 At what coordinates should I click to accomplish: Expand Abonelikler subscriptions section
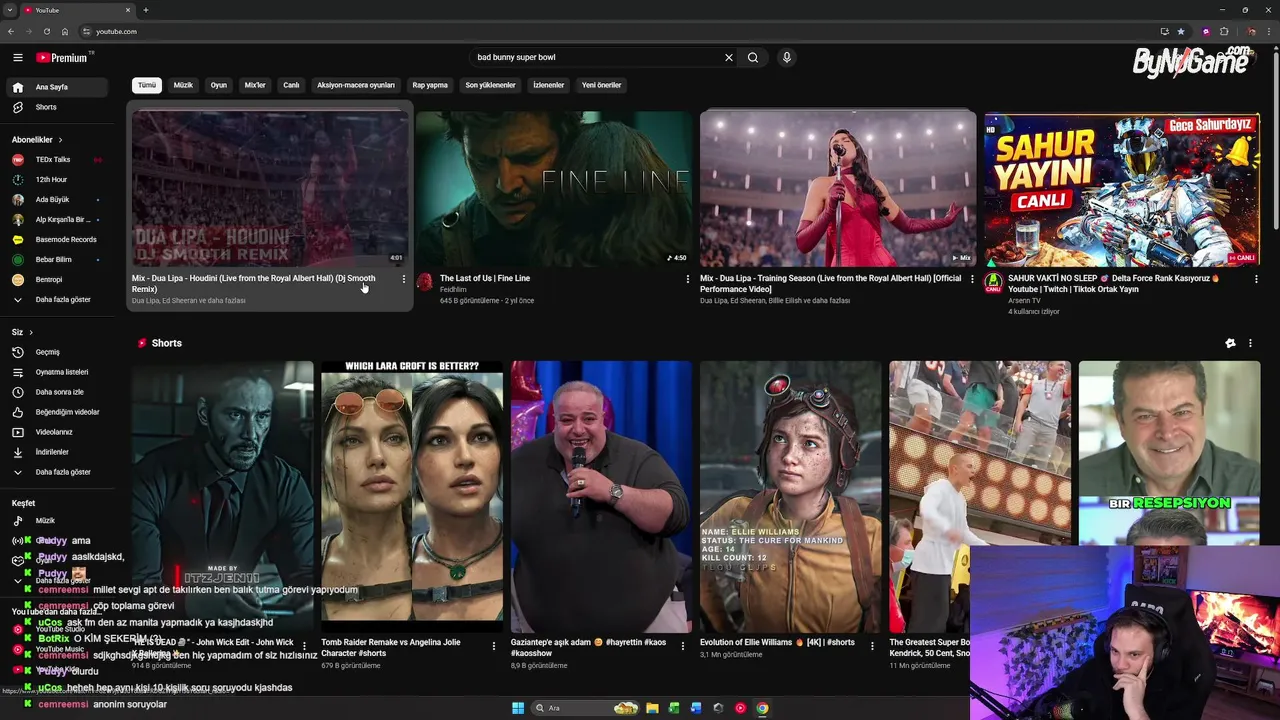pos(37,140)
